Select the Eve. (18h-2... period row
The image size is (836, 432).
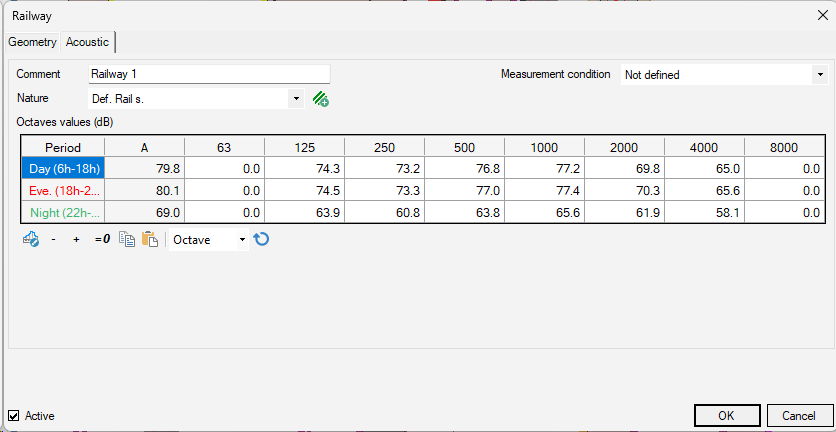click(63, 191)
